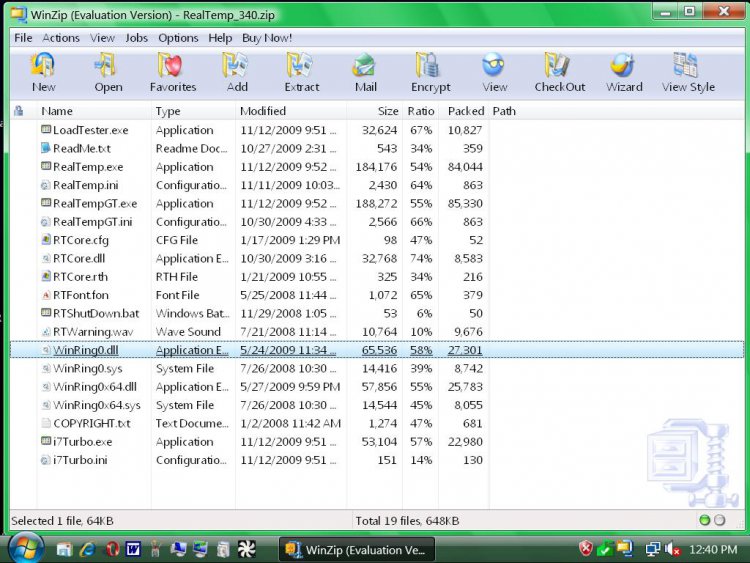This screenshot has height=563, width=750.
Task: Click the View Style toolbar icon
Action: click(686, 65)
